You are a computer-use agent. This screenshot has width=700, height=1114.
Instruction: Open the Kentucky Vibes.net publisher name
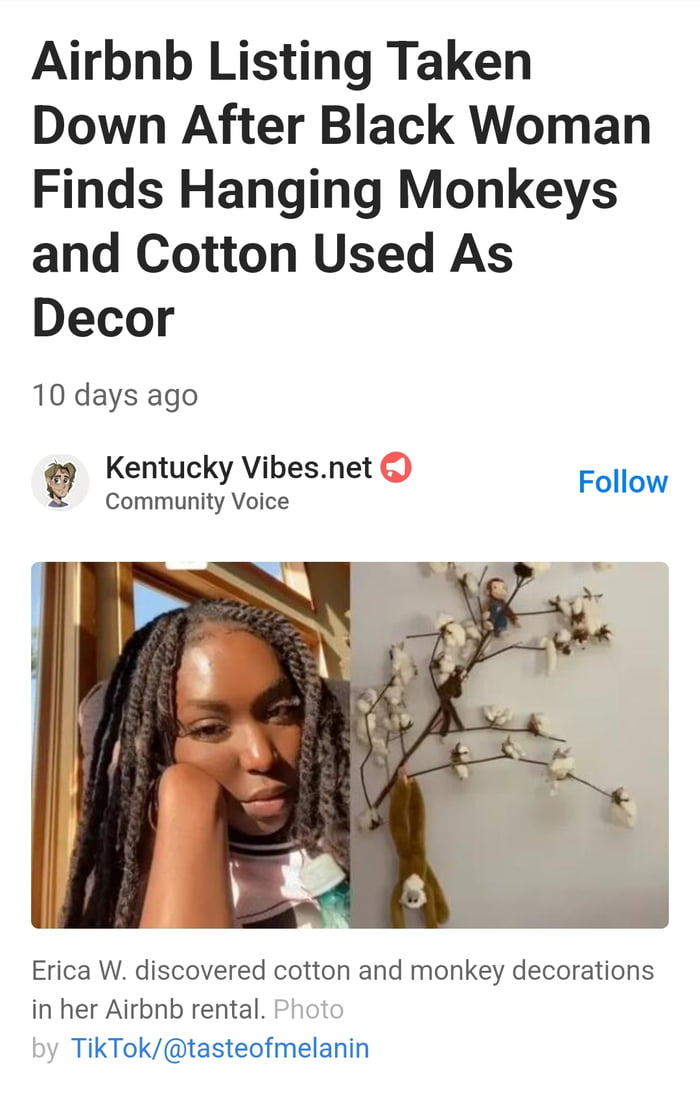tap(238, 467)
